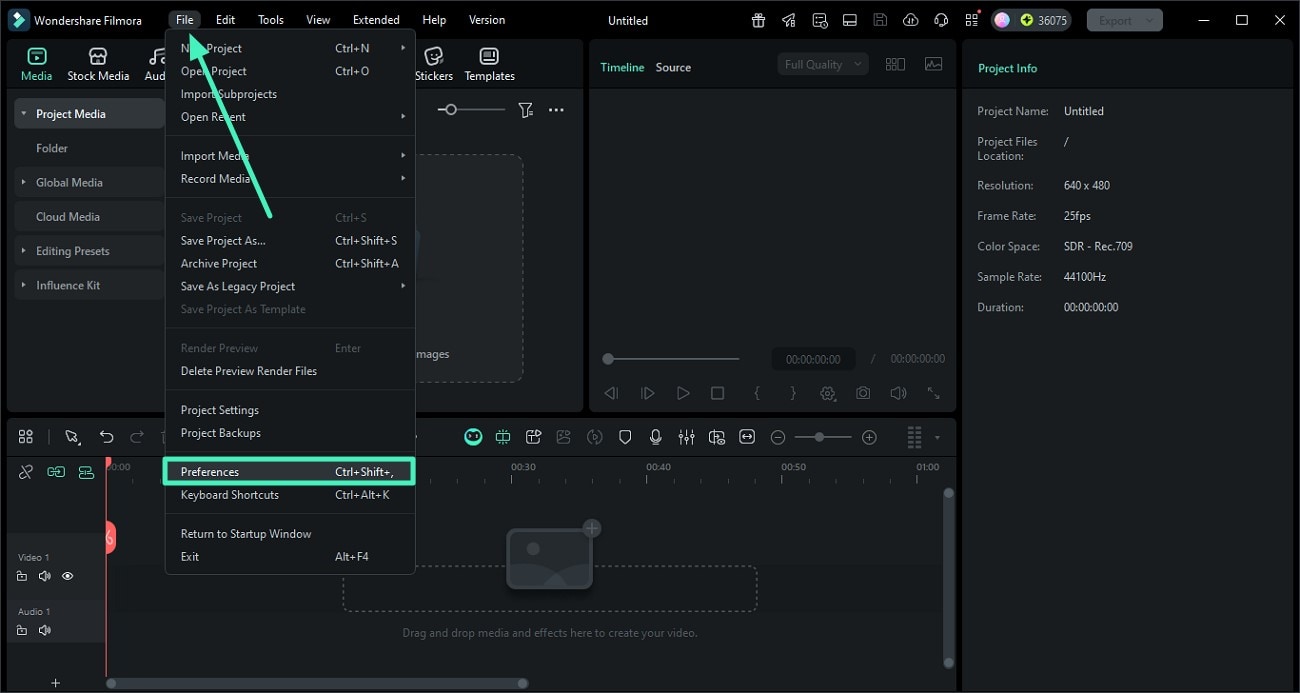Open preview settings gear icon
This screenshot has width=1300, height=693.
(828, 394)
